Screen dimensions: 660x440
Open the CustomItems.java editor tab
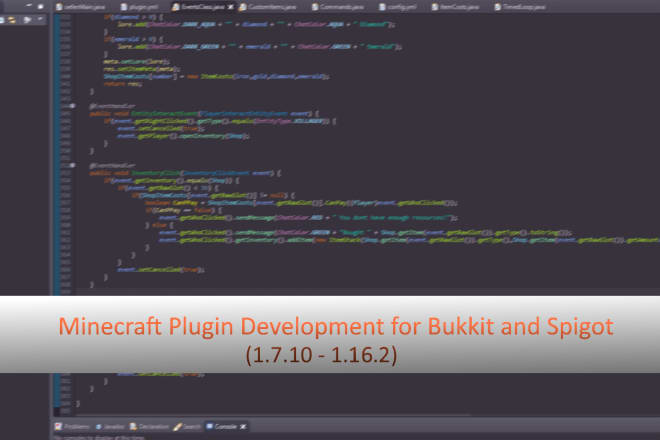point(268,7)
